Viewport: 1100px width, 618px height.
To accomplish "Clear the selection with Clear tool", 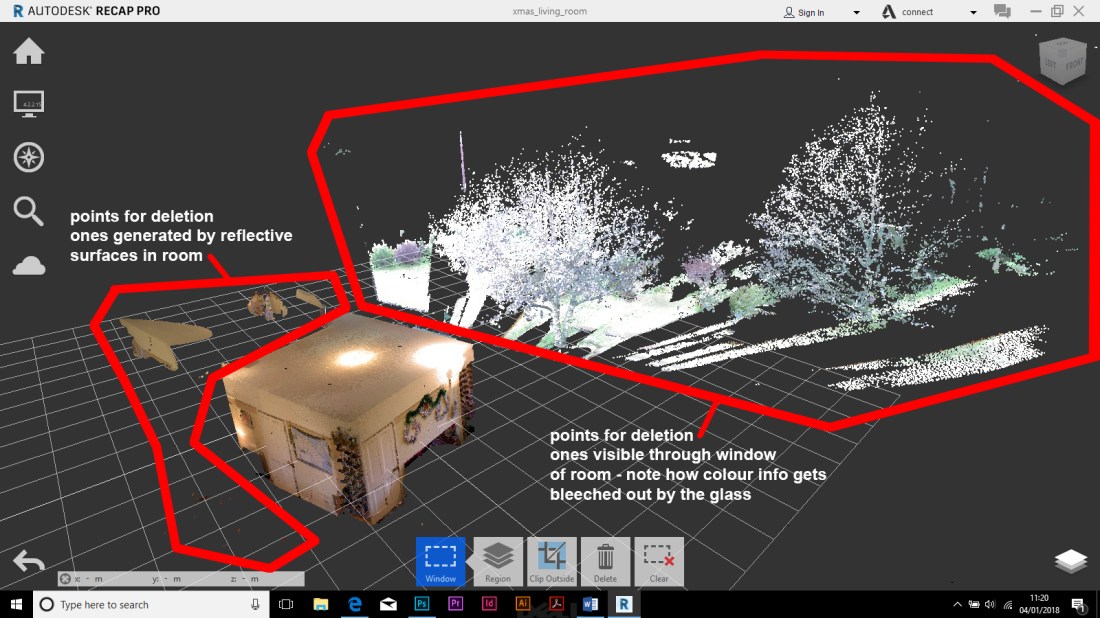I will pyautogui.click(x=658, y=561).
